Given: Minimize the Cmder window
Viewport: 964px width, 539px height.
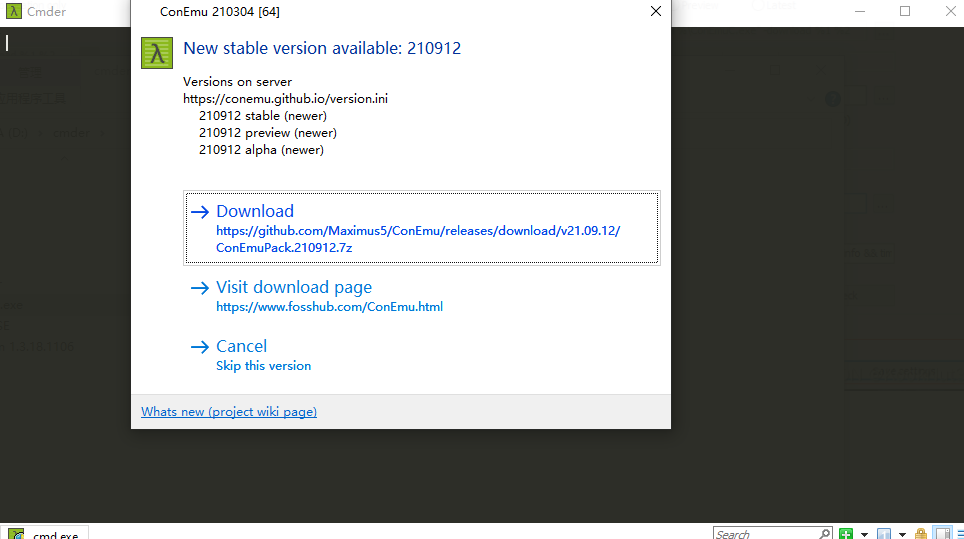Looking at the screenshot, I should [x=859, y=11].
